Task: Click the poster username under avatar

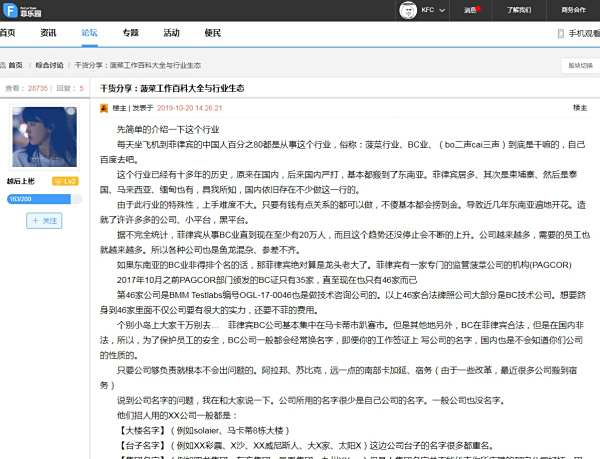Action: (21, 181)
